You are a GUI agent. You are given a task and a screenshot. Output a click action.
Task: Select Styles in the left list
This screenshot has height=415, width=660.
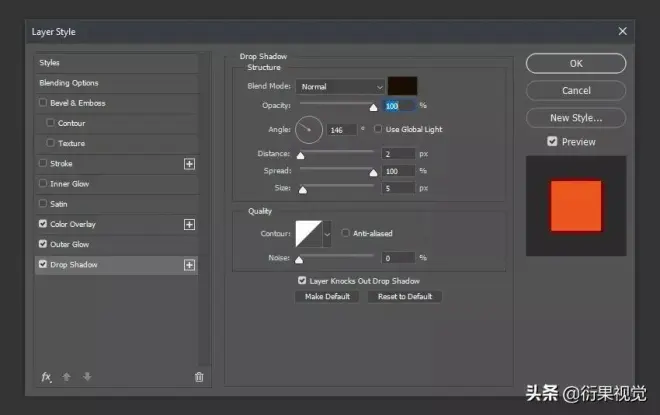point(117,63)
